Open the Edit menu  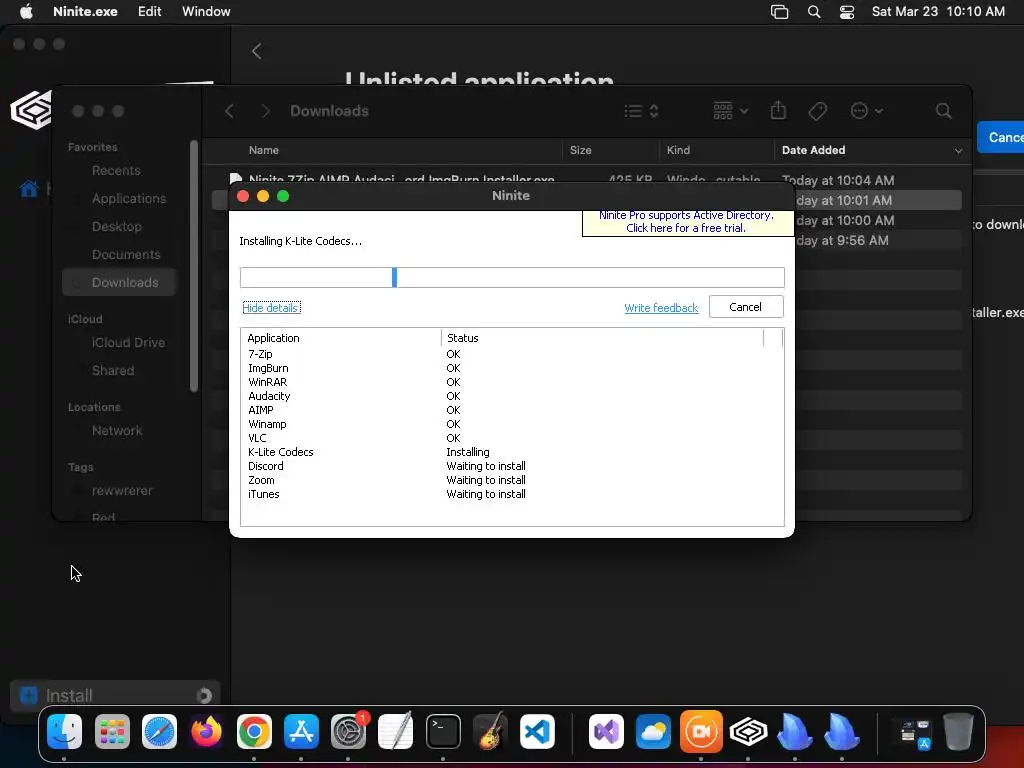click(150, 11)
